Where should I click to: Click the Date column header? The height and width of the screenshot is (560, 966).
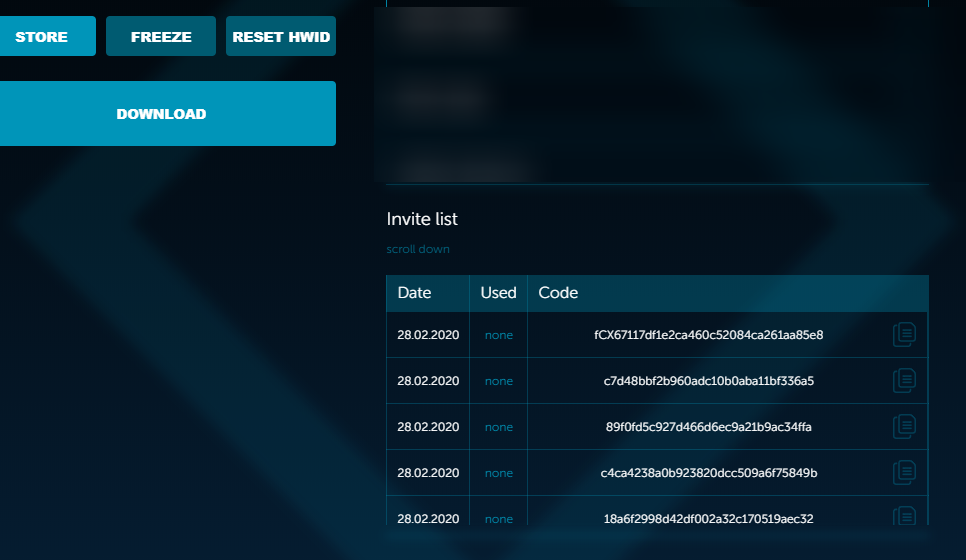point(415,293)
